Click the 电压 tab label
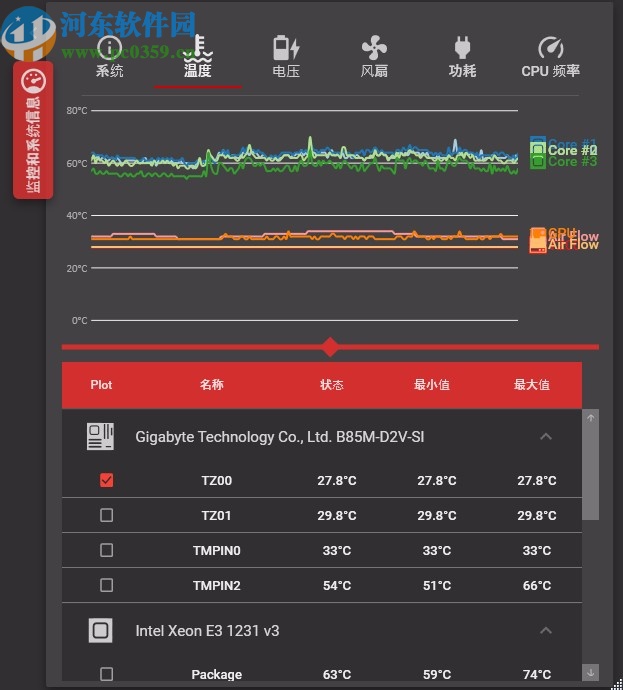 (x=286, y=71)
